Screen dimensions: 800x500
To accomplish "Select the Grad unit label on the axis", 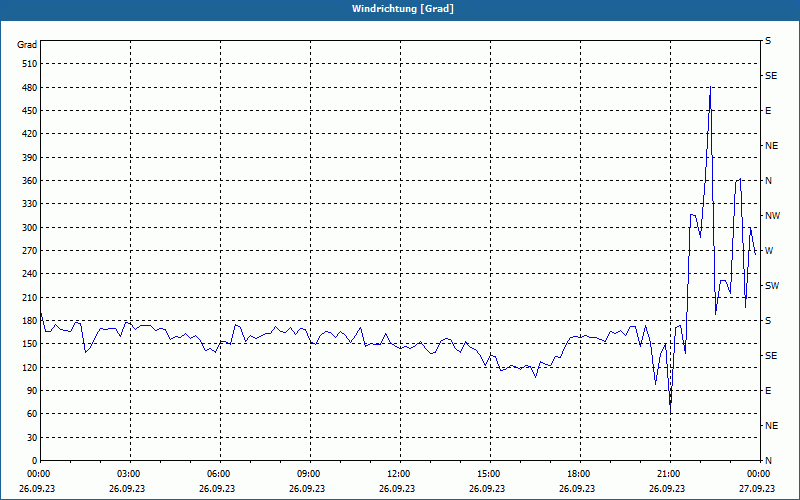I will pos(27,45).
